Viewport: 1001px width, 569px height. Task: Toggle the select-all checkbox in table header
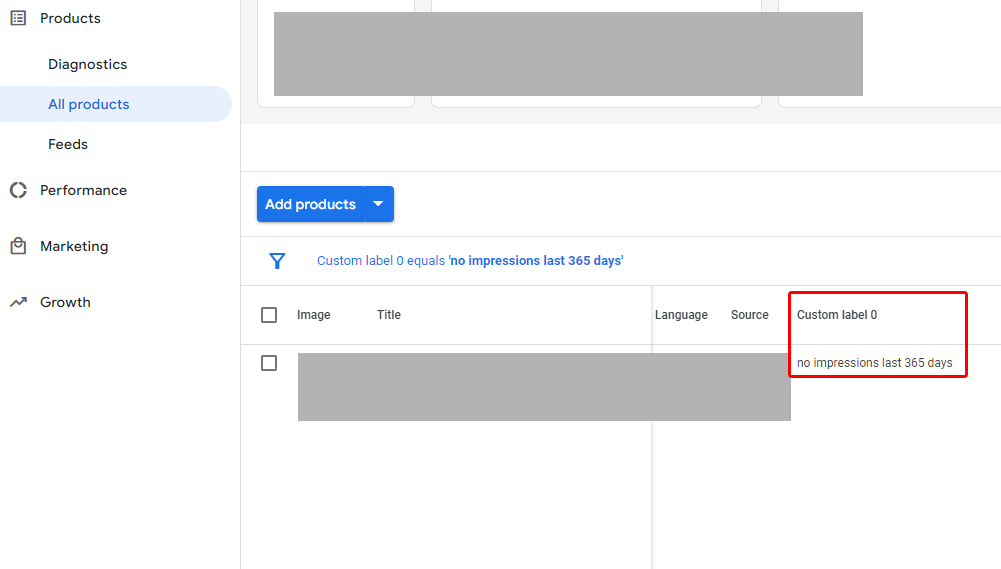pyautogui.click(x=269, y=315)
